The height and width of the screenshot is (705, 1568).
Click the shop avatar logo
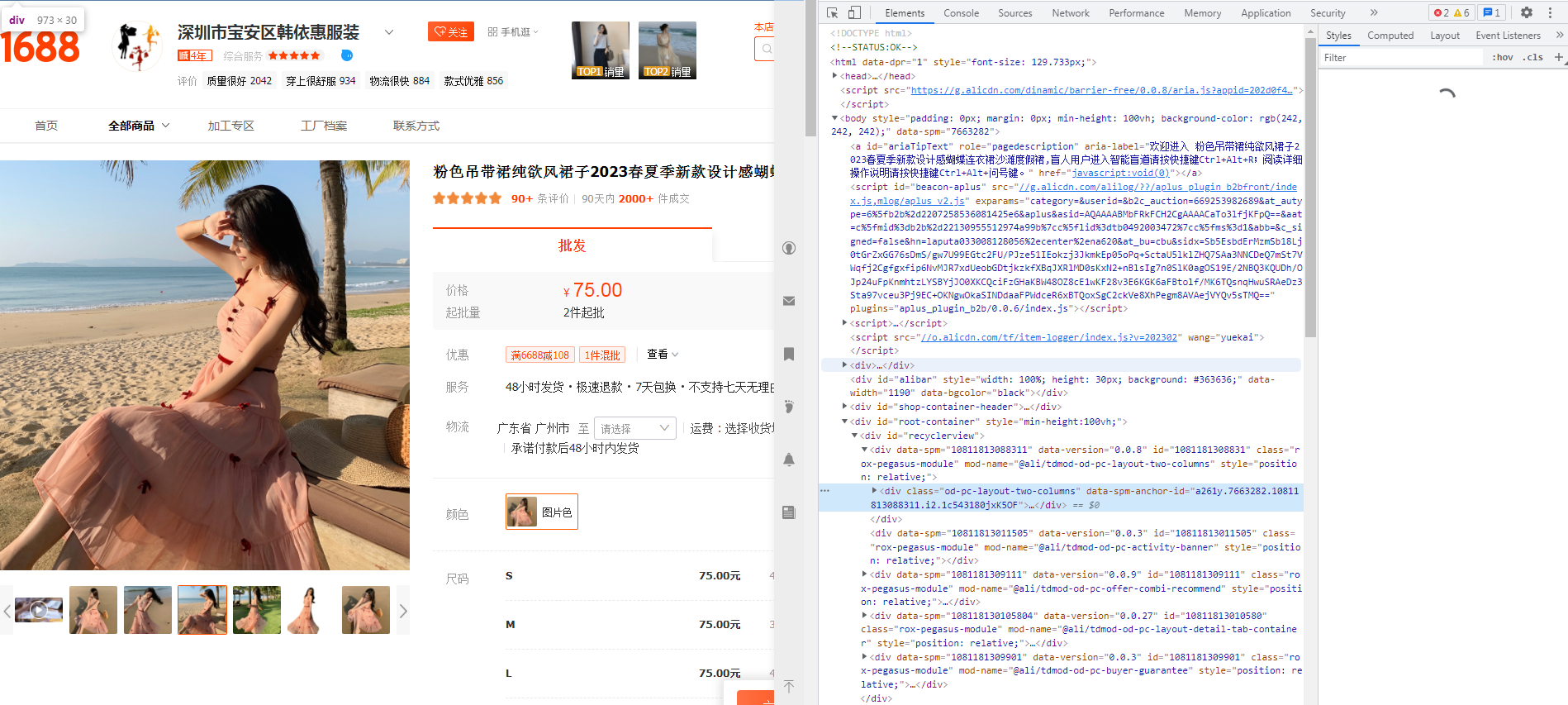(x=137, y=45)
